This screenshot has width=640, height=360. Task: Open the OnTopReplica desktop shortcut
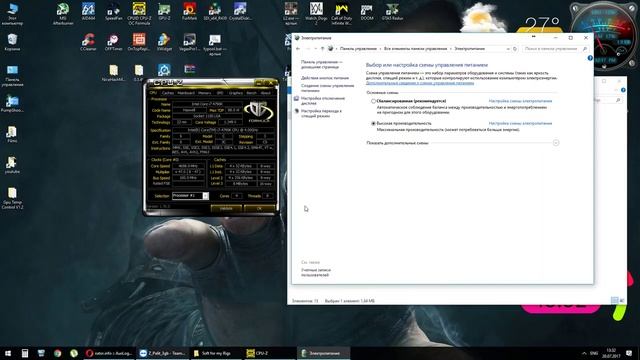point(139,42)
